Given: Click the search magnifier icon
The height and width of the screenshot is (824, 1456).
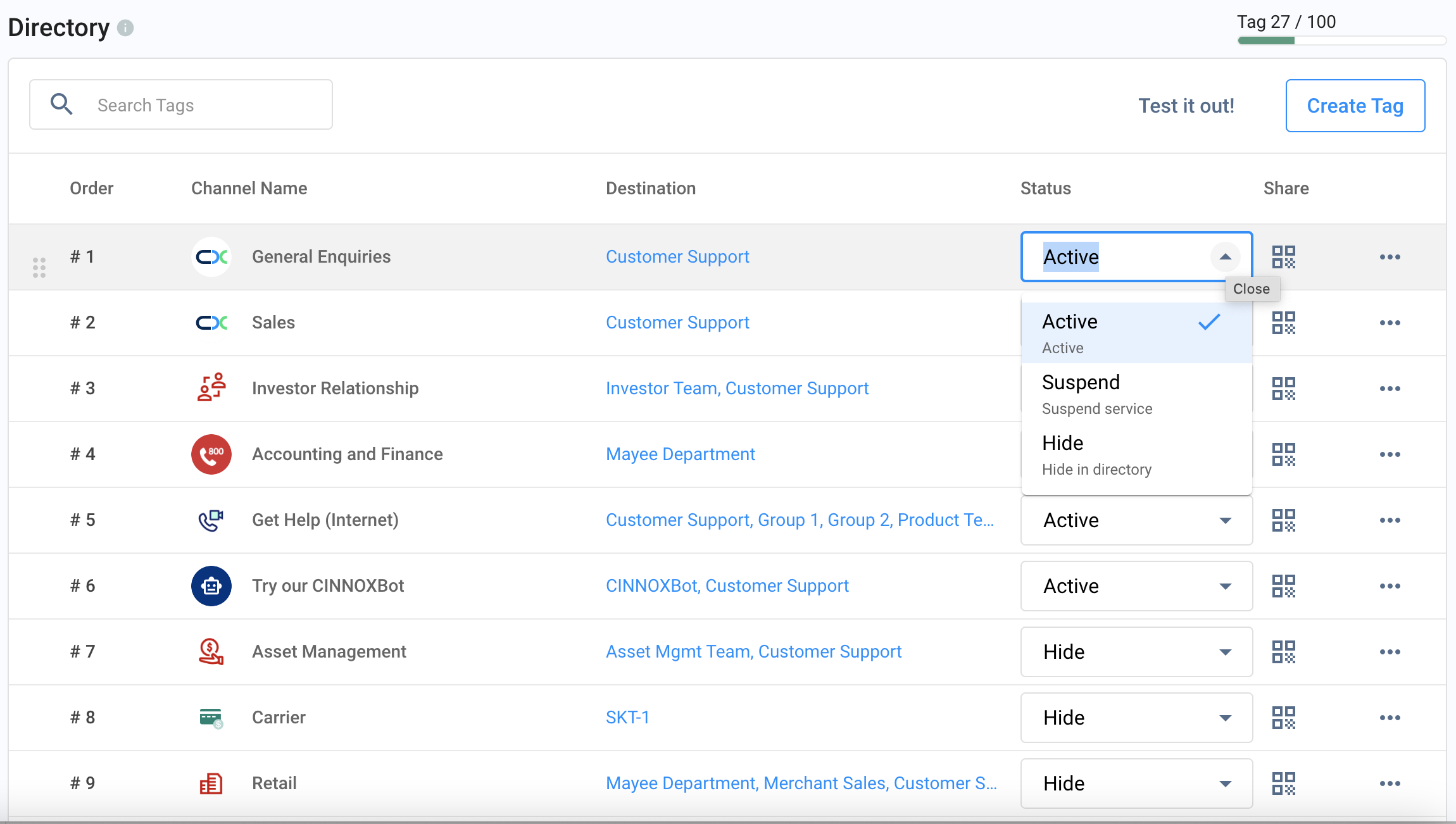Looking at the screenshot, I should [61, 104].
